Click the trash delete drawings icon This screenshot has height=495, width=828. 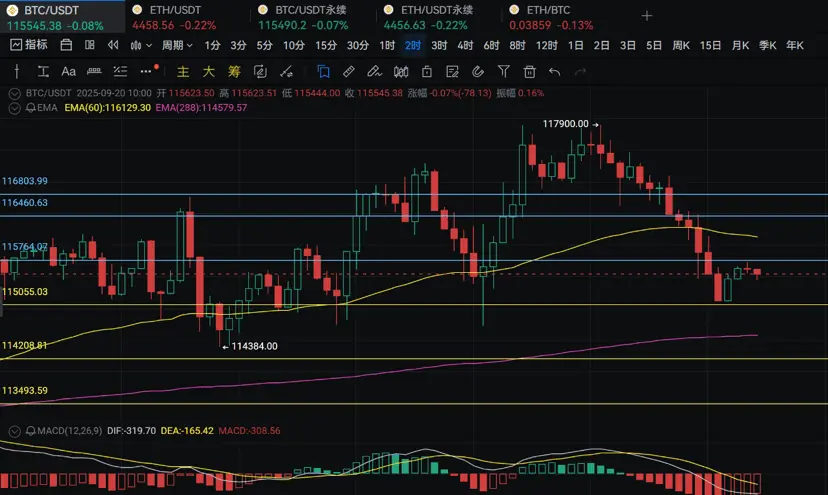pos(530,71)
